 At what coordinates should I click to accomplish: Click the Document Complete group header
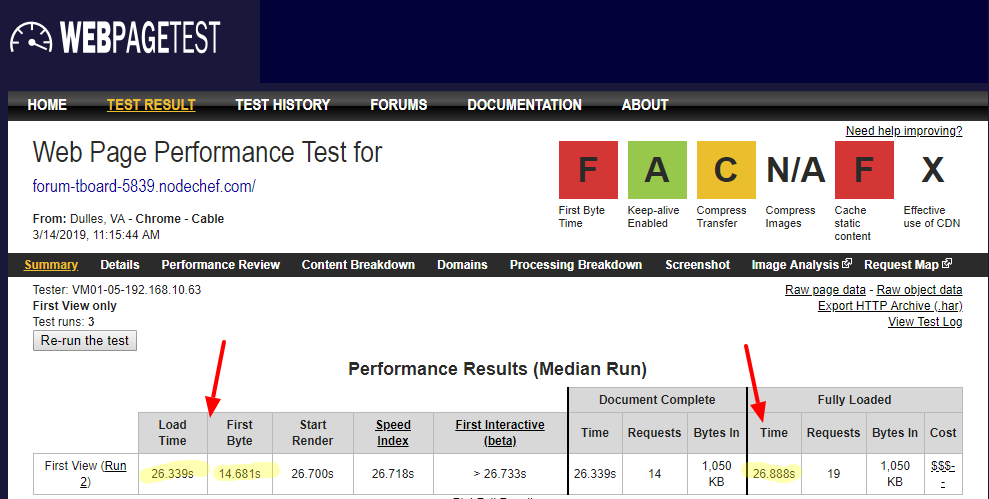tap(657, 400)
